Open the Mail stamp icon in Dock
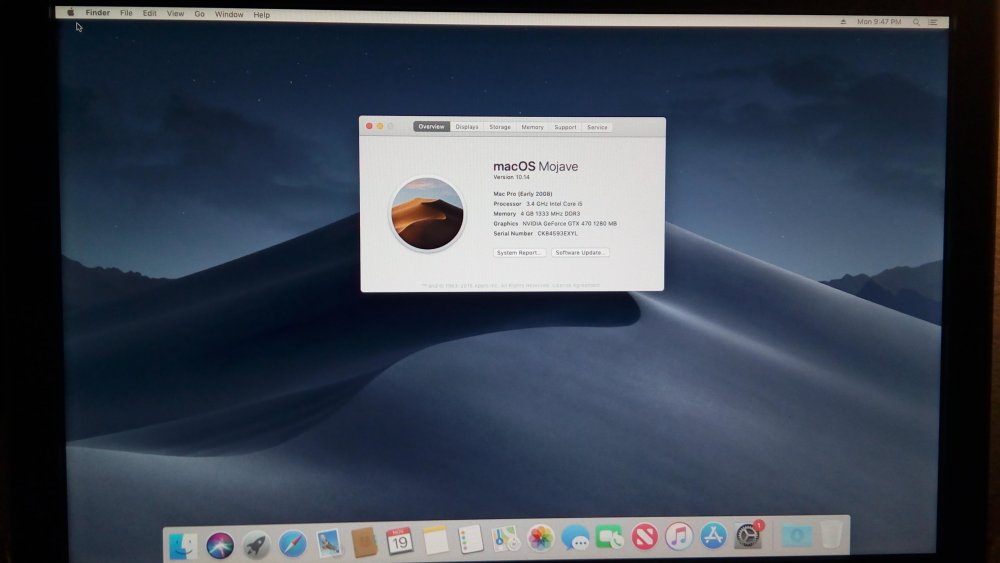The height and width of the screenshot is (563, 1000). (x=329, y=543)
